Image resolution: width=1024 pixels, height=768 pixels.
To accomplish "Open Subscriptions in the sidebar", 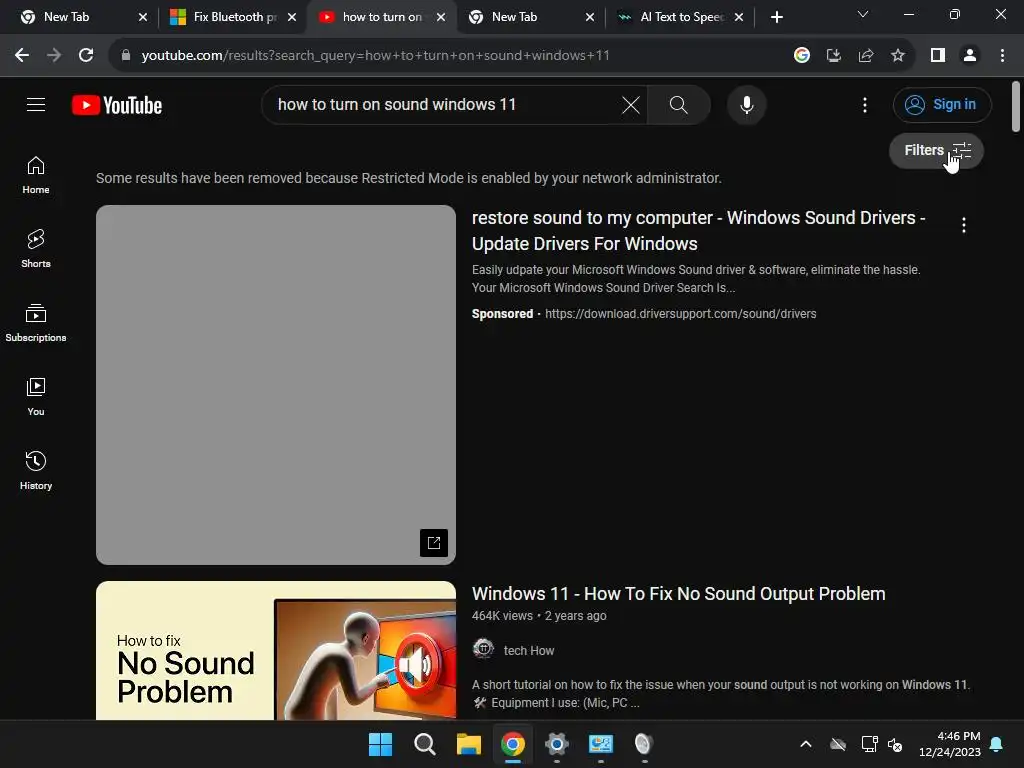I will (36, 323).
